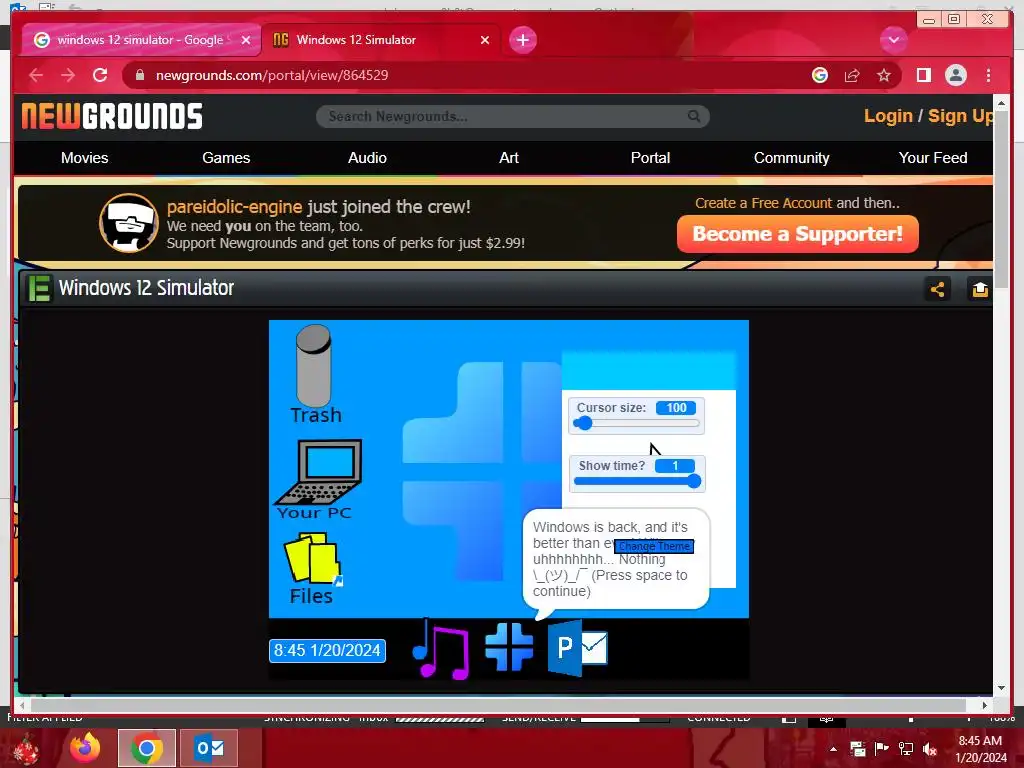Open the Games menu

[x=226, y=158]
